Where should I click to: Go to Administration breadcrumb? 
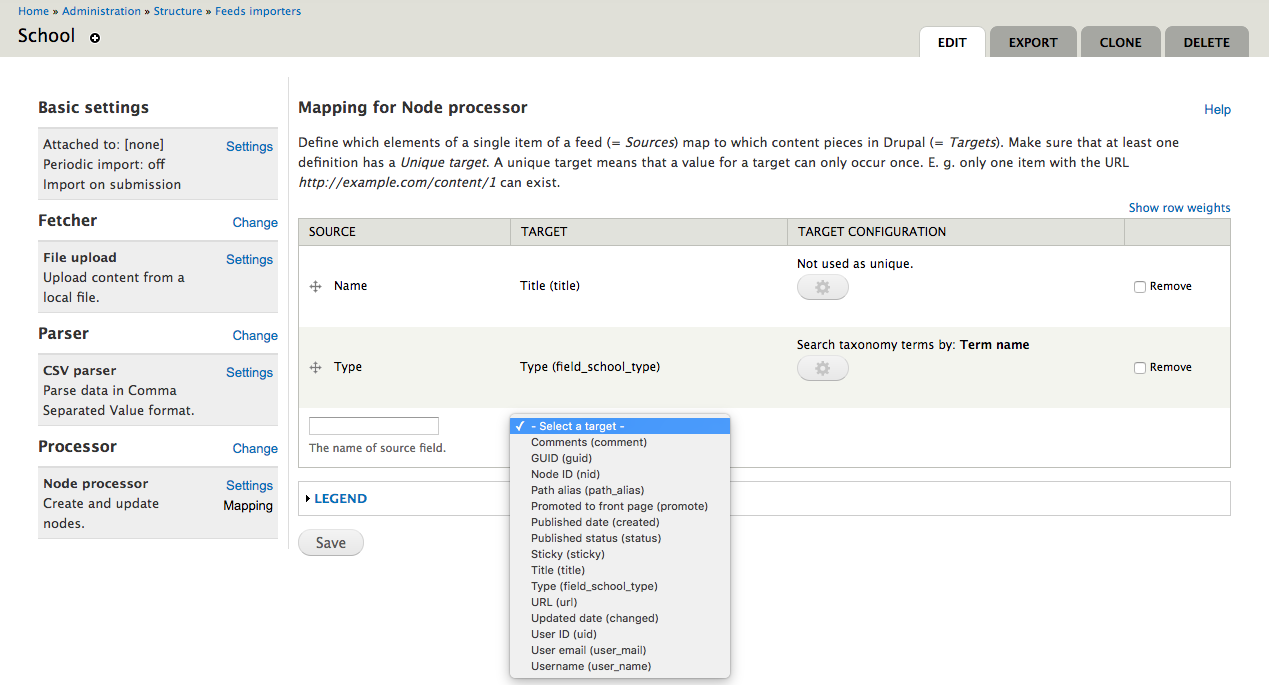tap(101, 11)
